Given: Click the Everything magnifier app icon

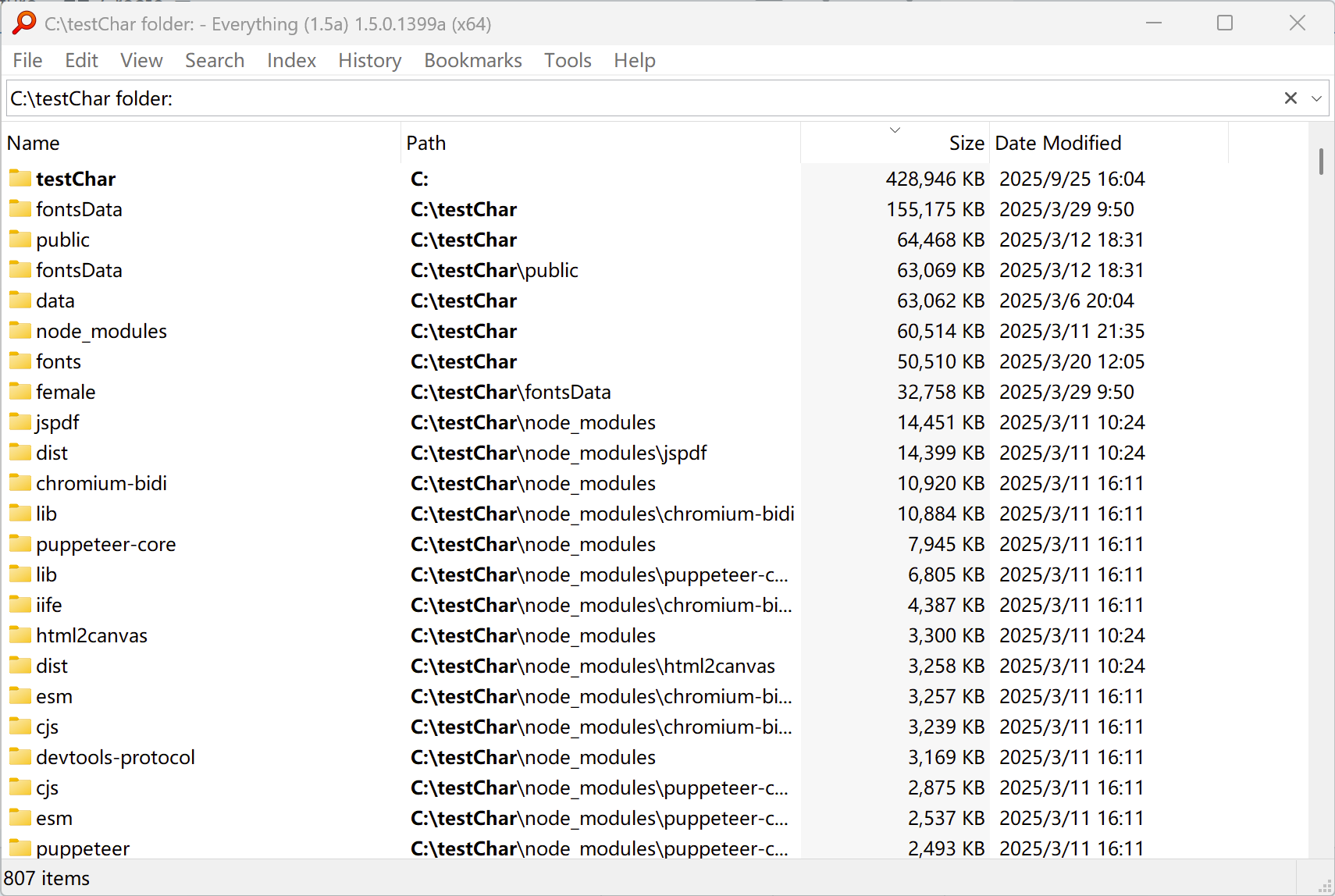Looking at the screenshot, I should coord(24,23).
